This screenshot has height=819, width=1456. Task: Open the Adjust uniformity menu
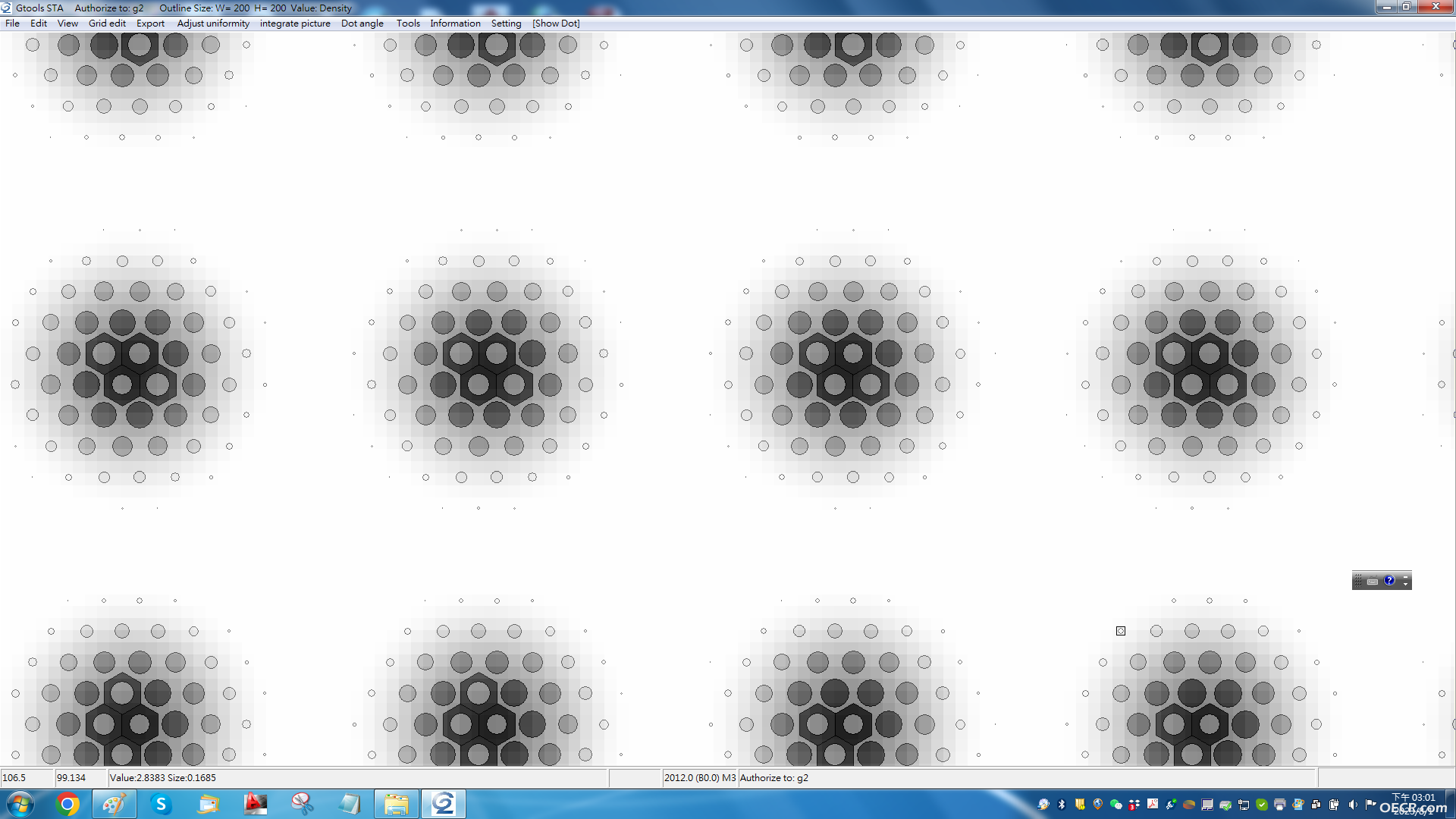pyautogui.click(x=213, y=24)
